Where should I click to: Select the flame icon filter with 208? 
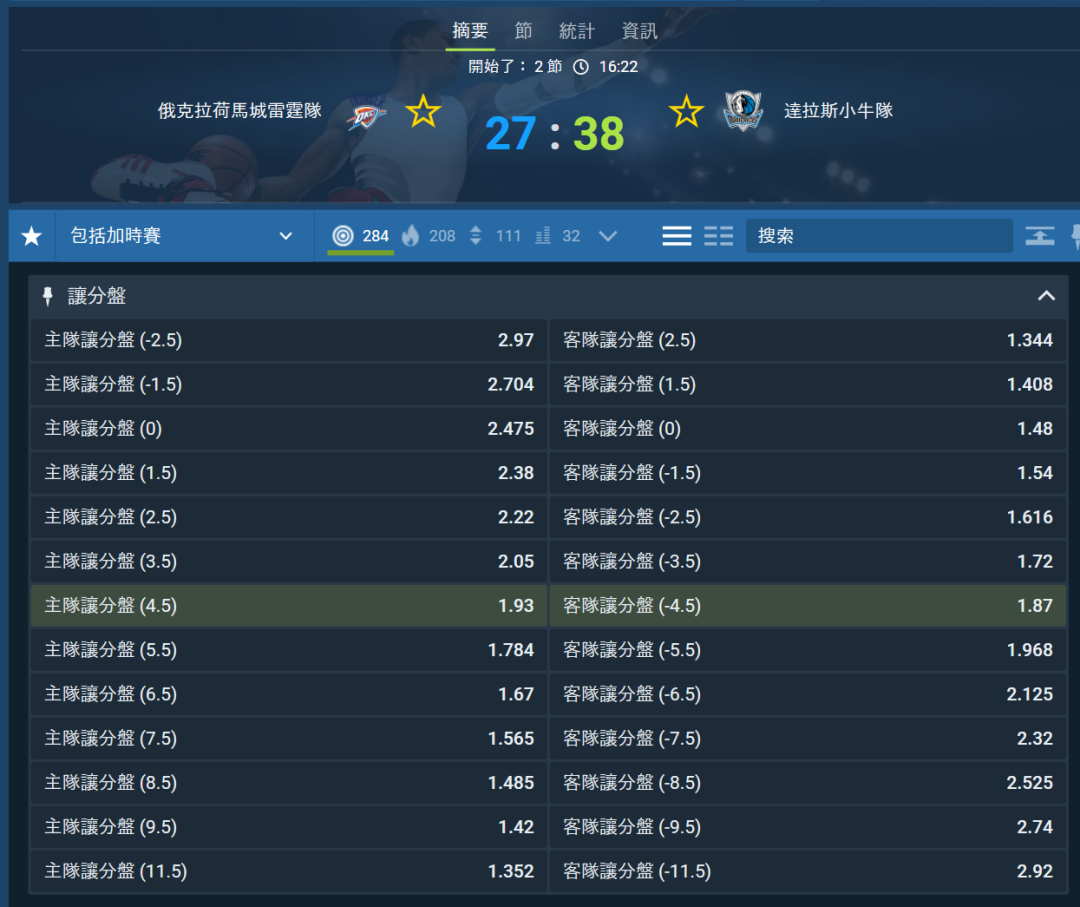tap(428, 236)
